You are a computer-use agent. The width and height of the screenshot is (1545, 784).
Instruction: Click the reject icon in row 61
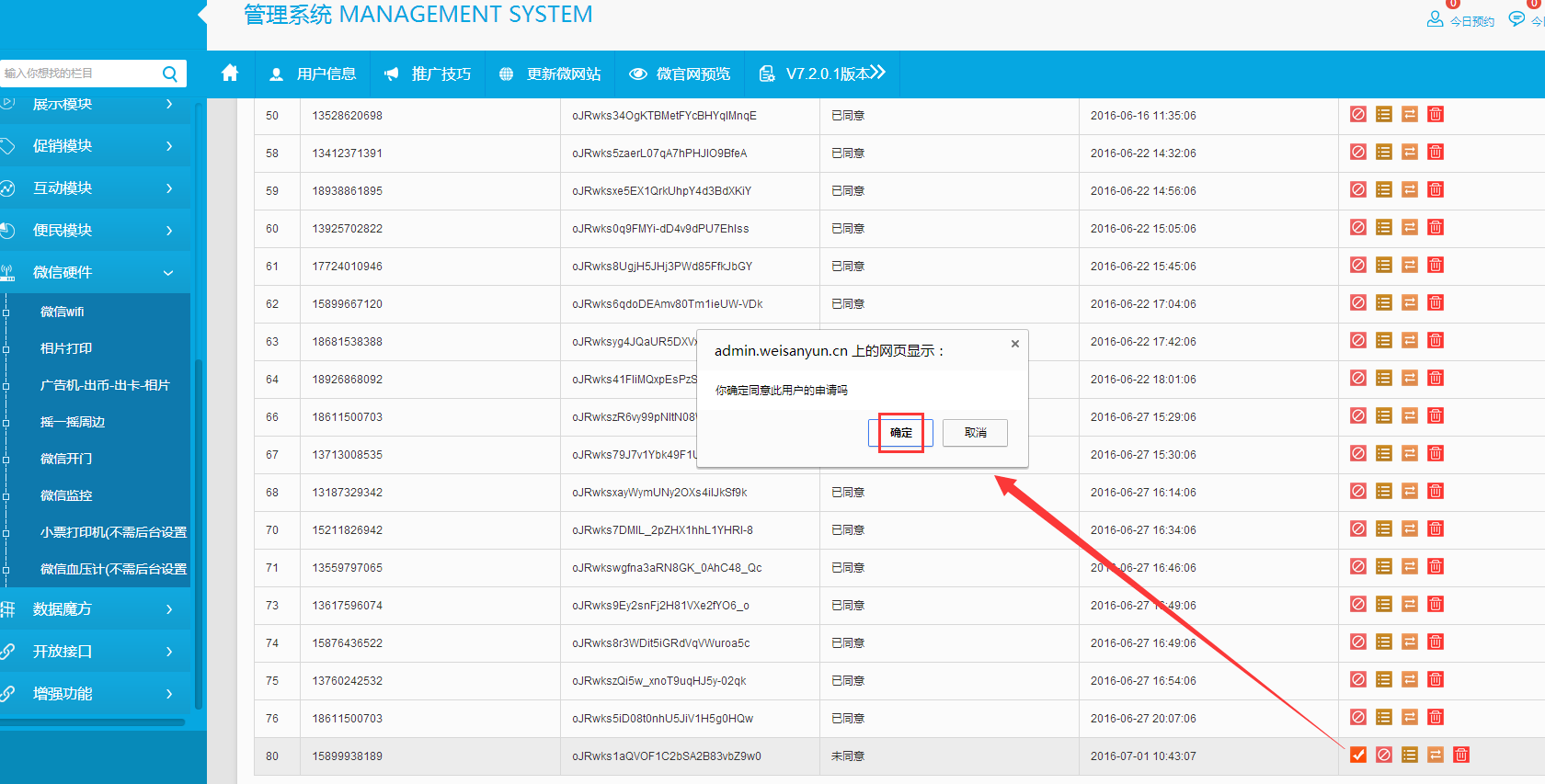(1358, 265)
